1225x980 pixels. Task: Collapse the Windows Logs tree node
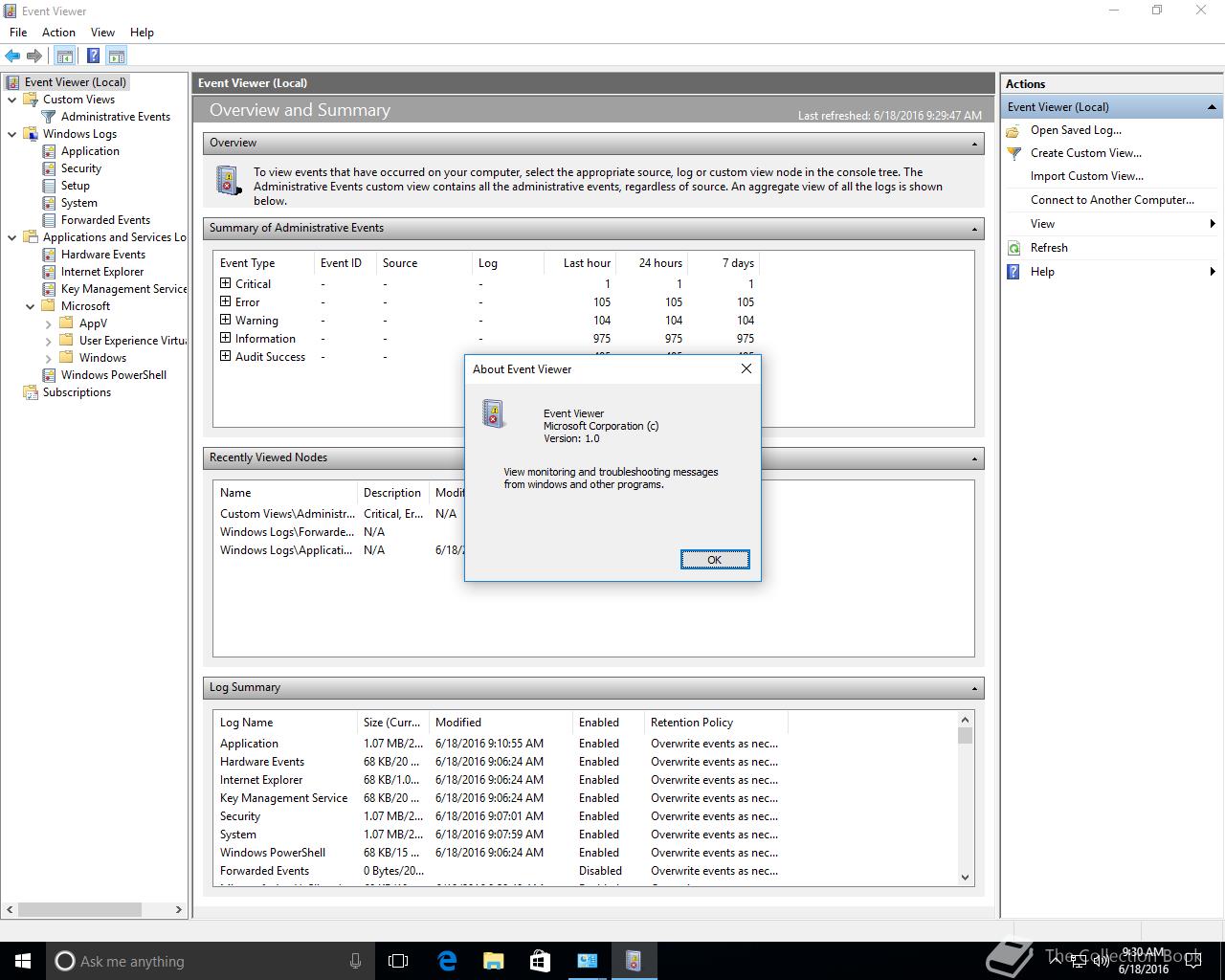tap(12, 134)
